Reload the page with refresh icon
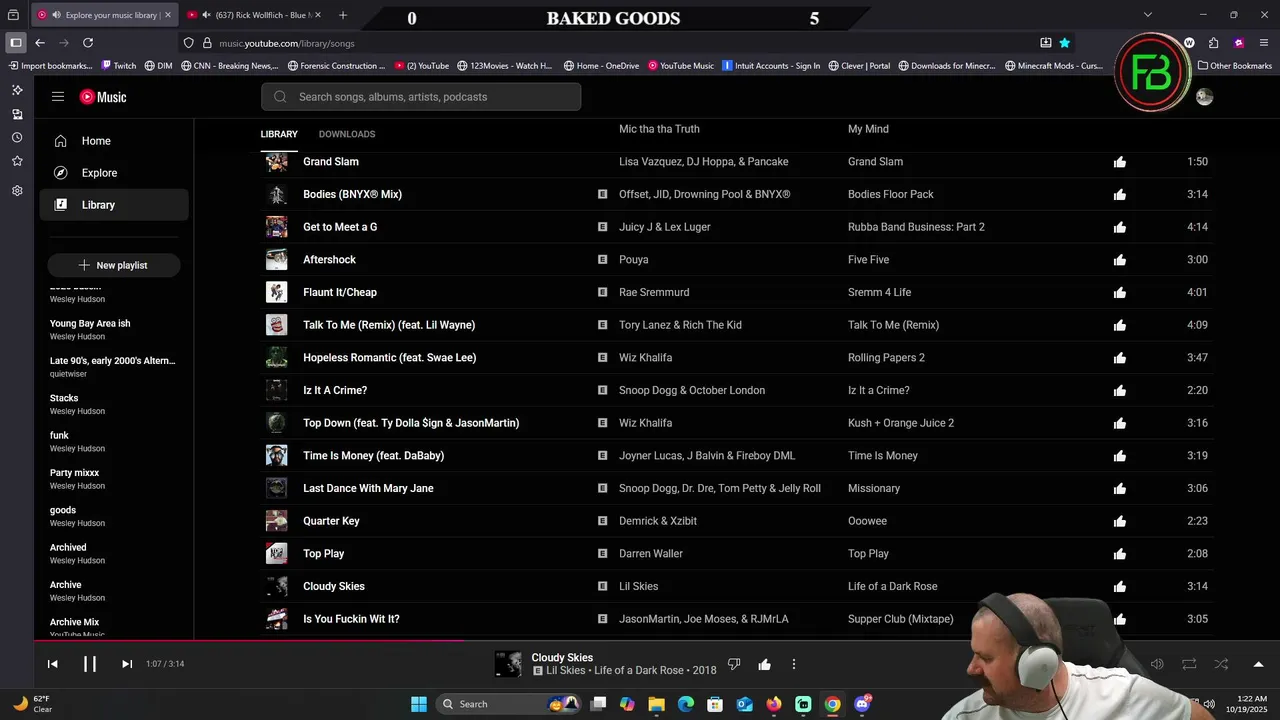Viewport: 1280px width, 720px height. pos(88,43)
